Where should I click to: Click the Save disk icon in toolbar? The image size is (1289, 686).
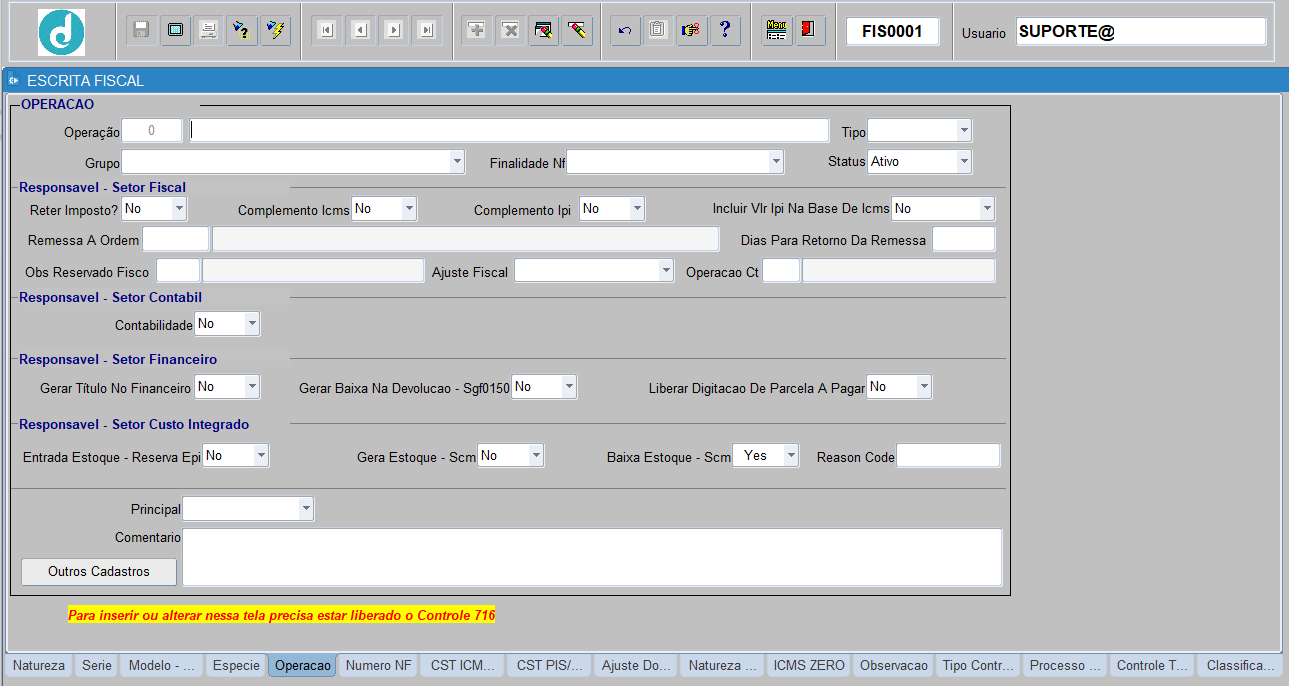coord(141,30)
